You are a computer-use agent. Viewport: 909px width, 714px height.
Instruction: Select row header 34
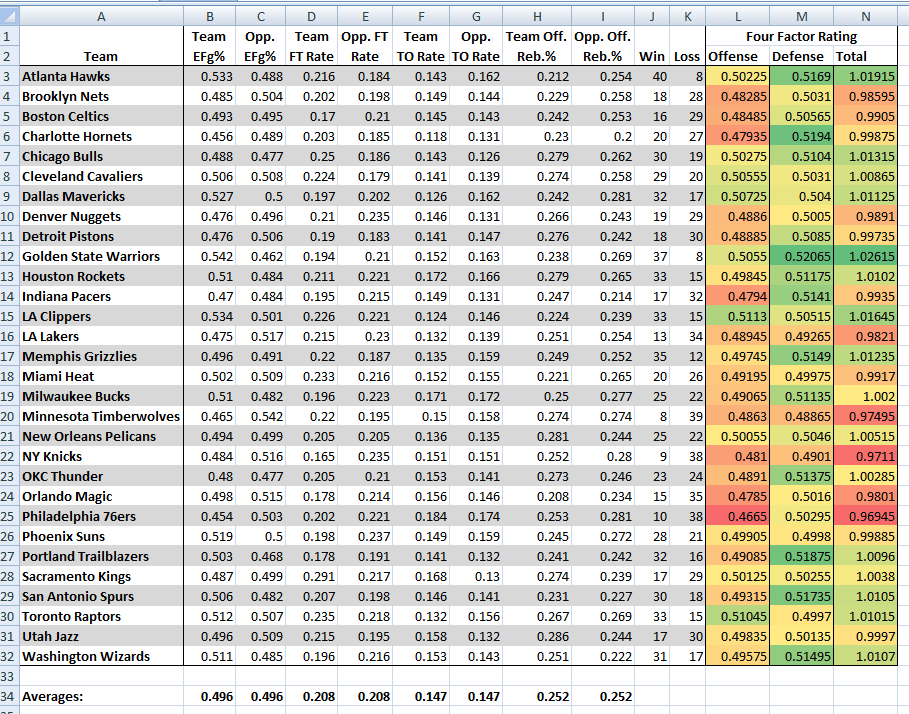pos(10,696)
